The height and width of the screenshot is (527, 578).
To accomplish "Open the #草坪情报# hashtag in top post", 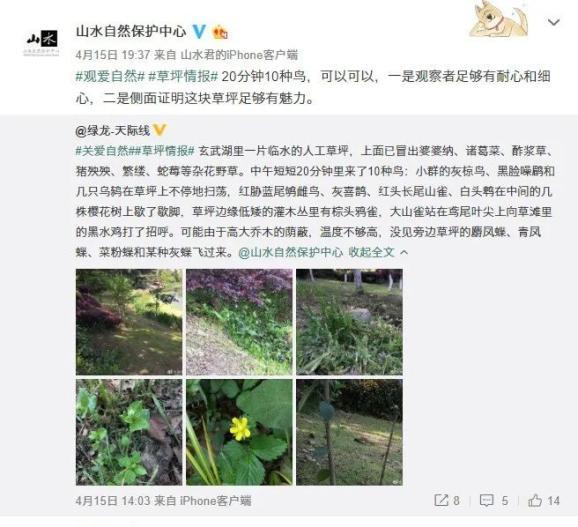I will 183,77.
